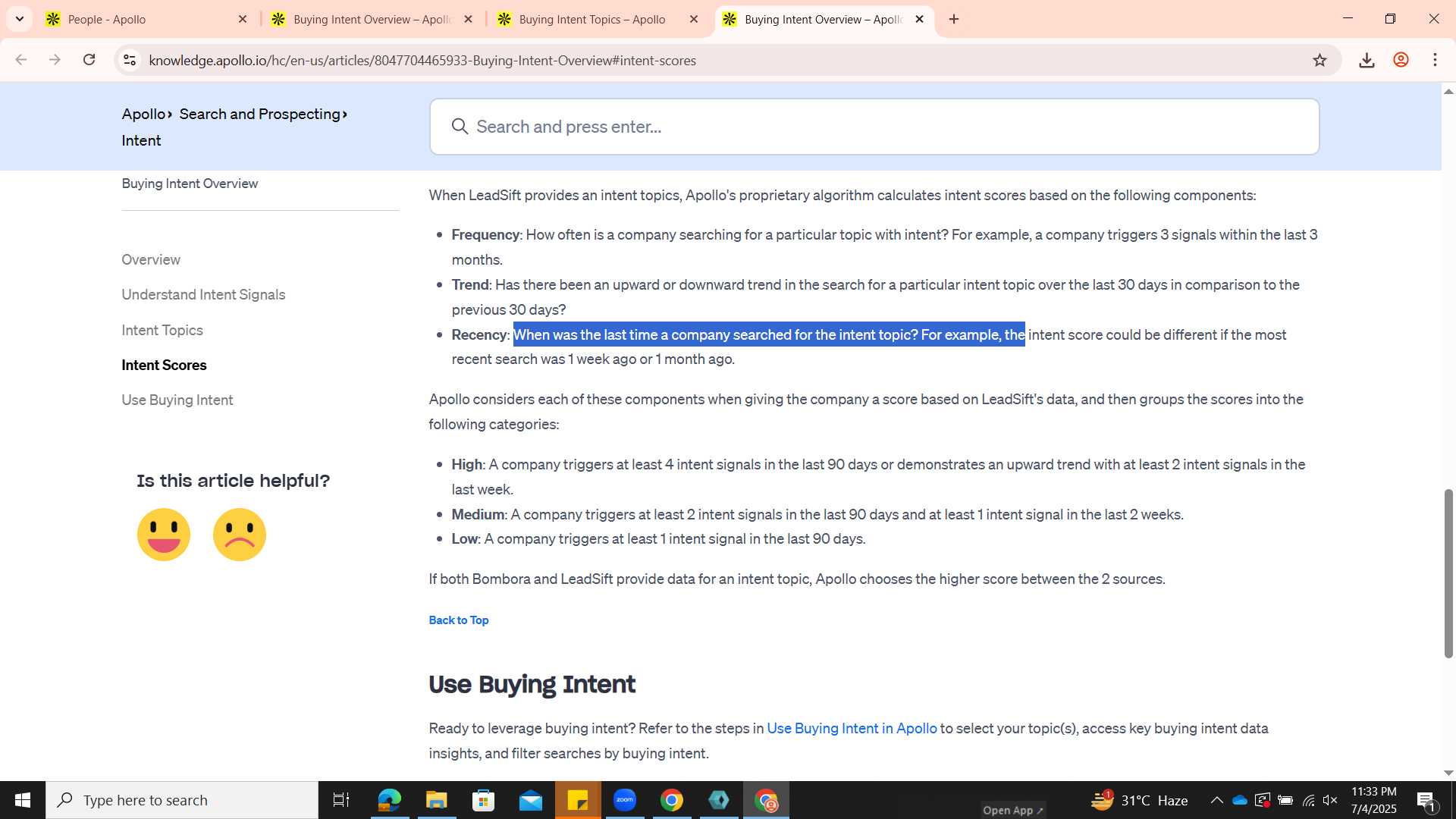Viewport: 1456px width, 819px height.
Task: Open the OneDrive cloud tray icon
Action: tap(1240, 800)
